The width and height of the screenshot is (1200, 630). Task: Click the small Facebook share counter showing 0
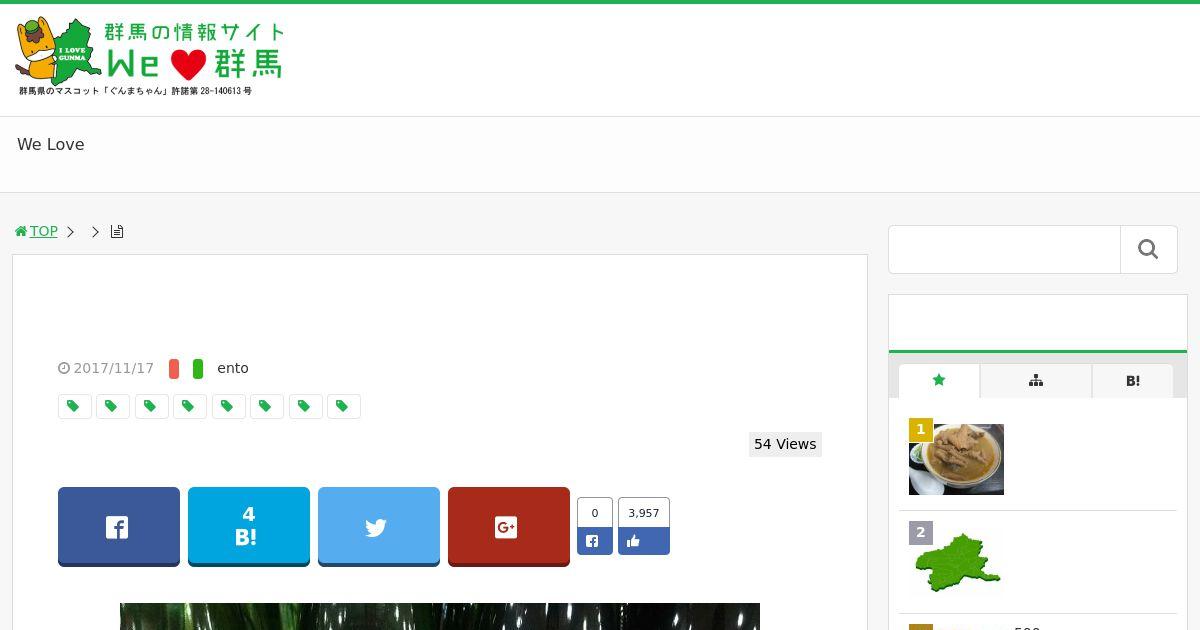click(594, 526)
